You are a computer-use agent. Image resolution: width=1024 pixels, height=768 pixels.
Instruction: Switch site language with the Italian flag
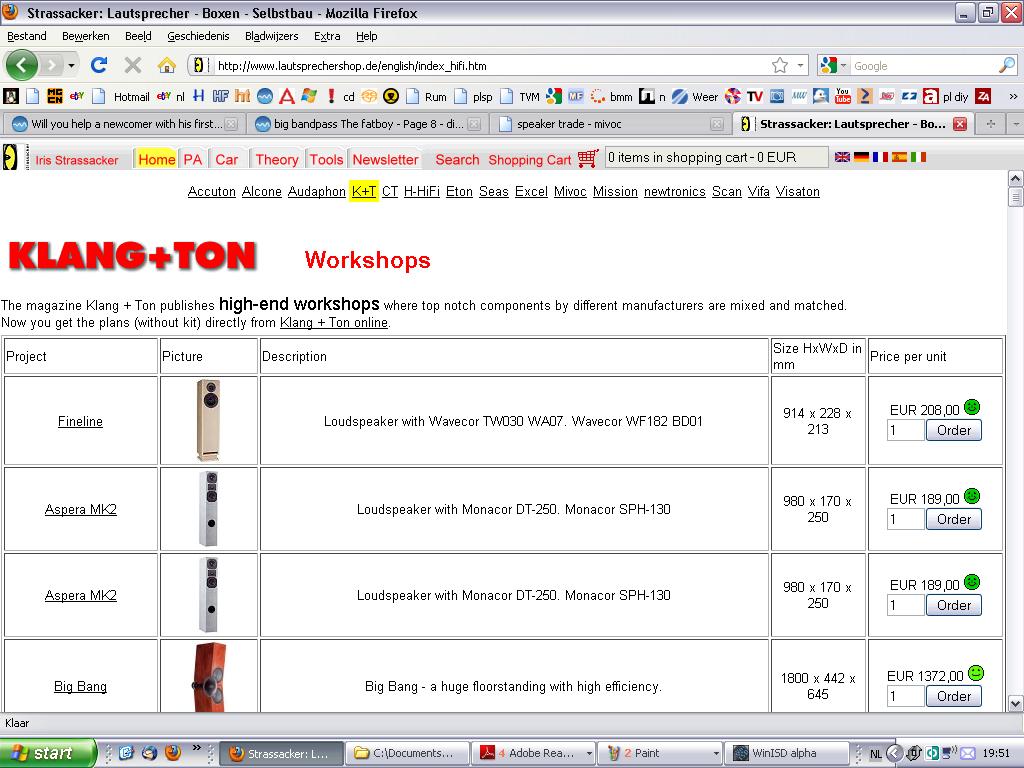point(918,157)
